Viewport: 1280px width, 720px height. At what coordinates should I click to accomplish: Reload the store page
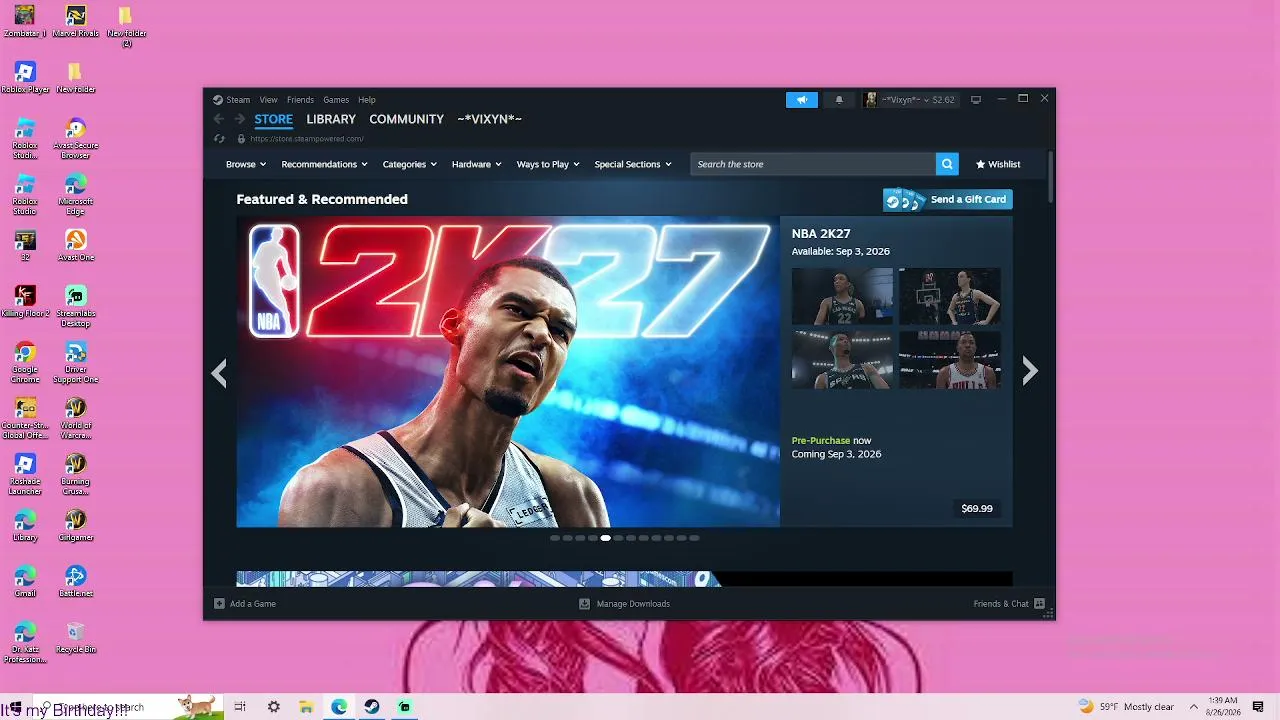coord(219,139)
